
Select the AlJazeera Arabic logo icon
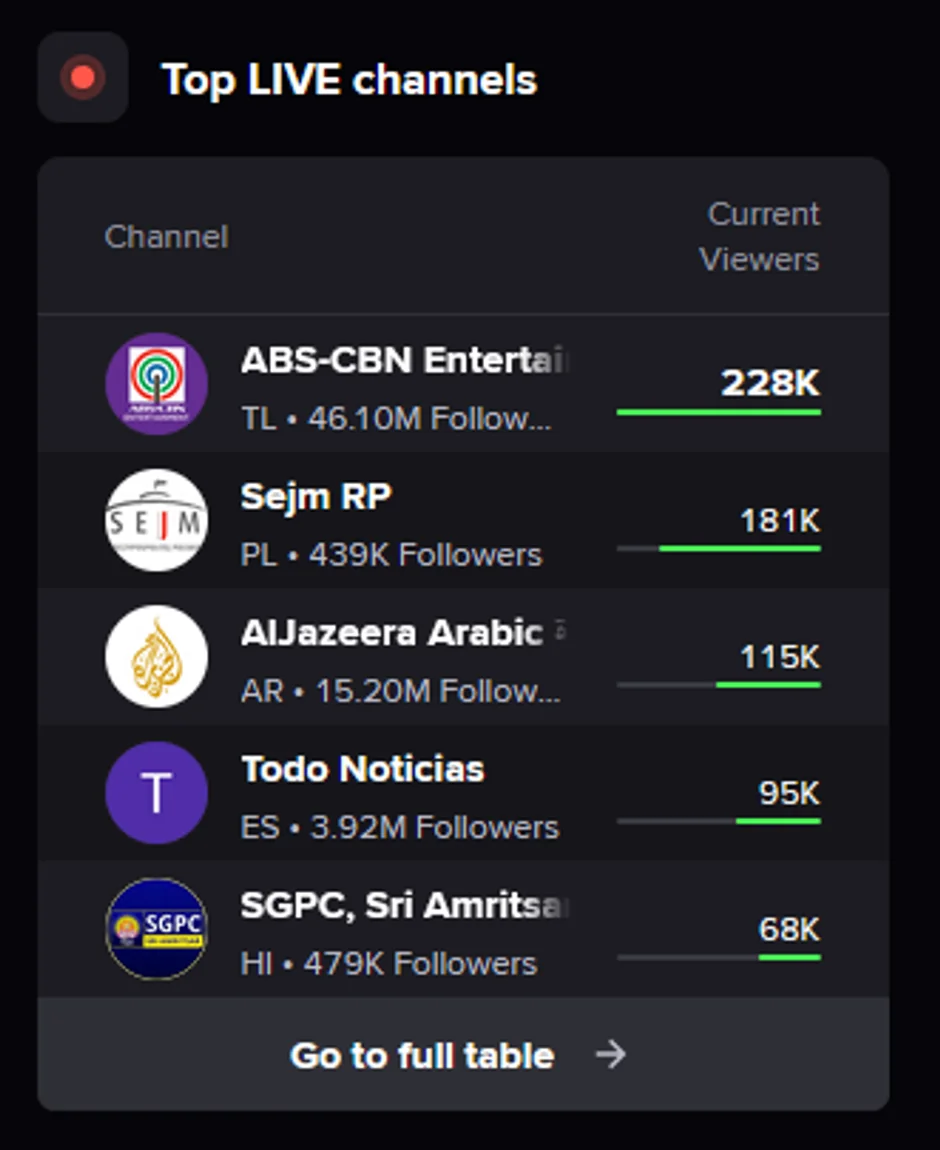coord(157,657)
